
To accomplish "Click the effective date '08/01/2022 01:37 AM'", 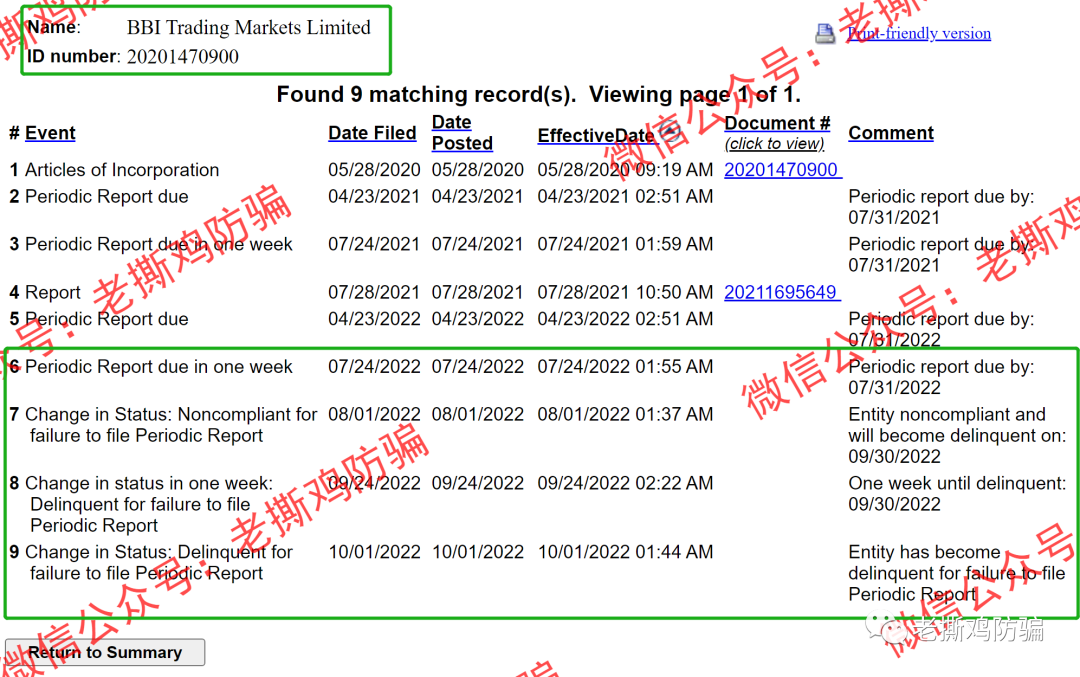I will click(x=625, y=414).
